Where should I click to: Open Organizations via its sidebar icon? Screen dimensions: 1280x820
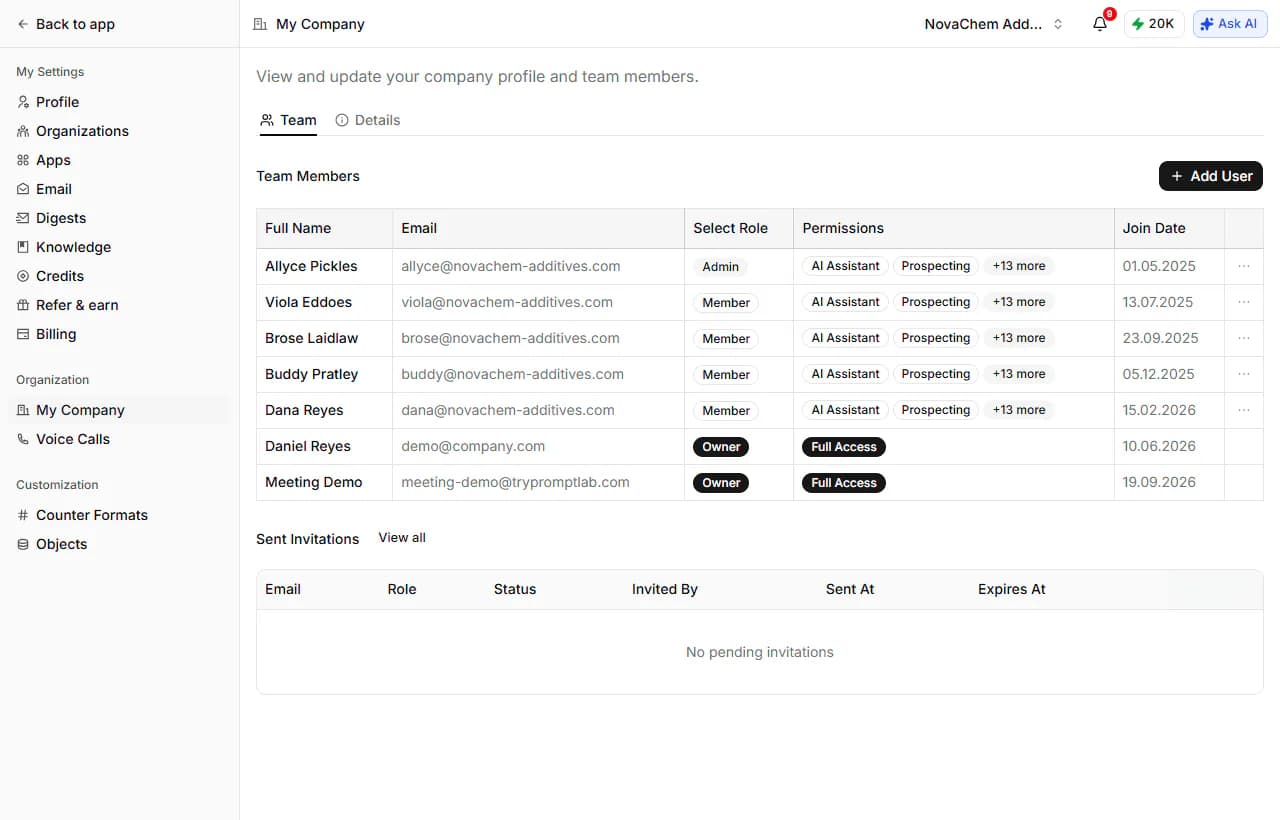(x=23, y=131)
